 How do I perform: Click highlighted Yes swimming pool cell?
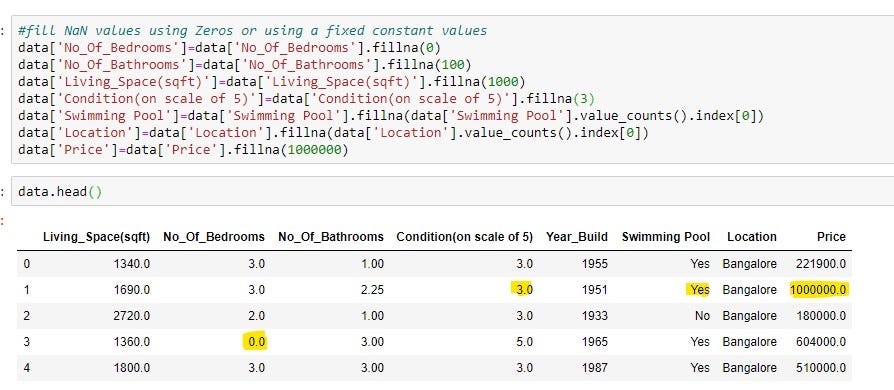pos(698,290)
